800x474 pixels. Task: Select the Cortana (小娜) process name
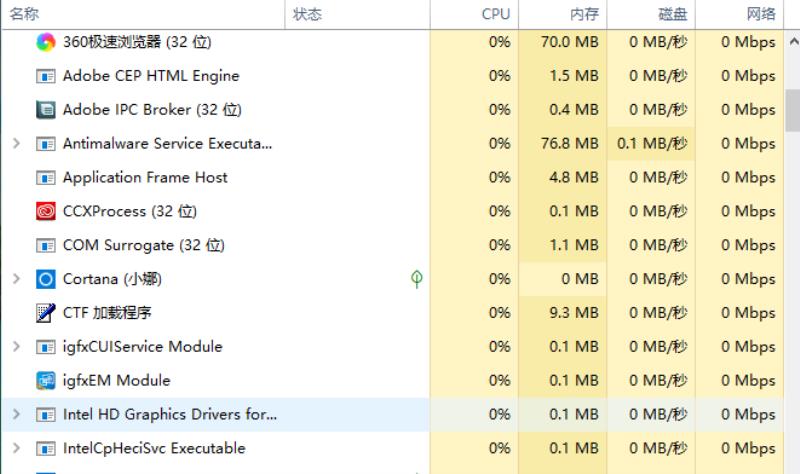(112, 279)
